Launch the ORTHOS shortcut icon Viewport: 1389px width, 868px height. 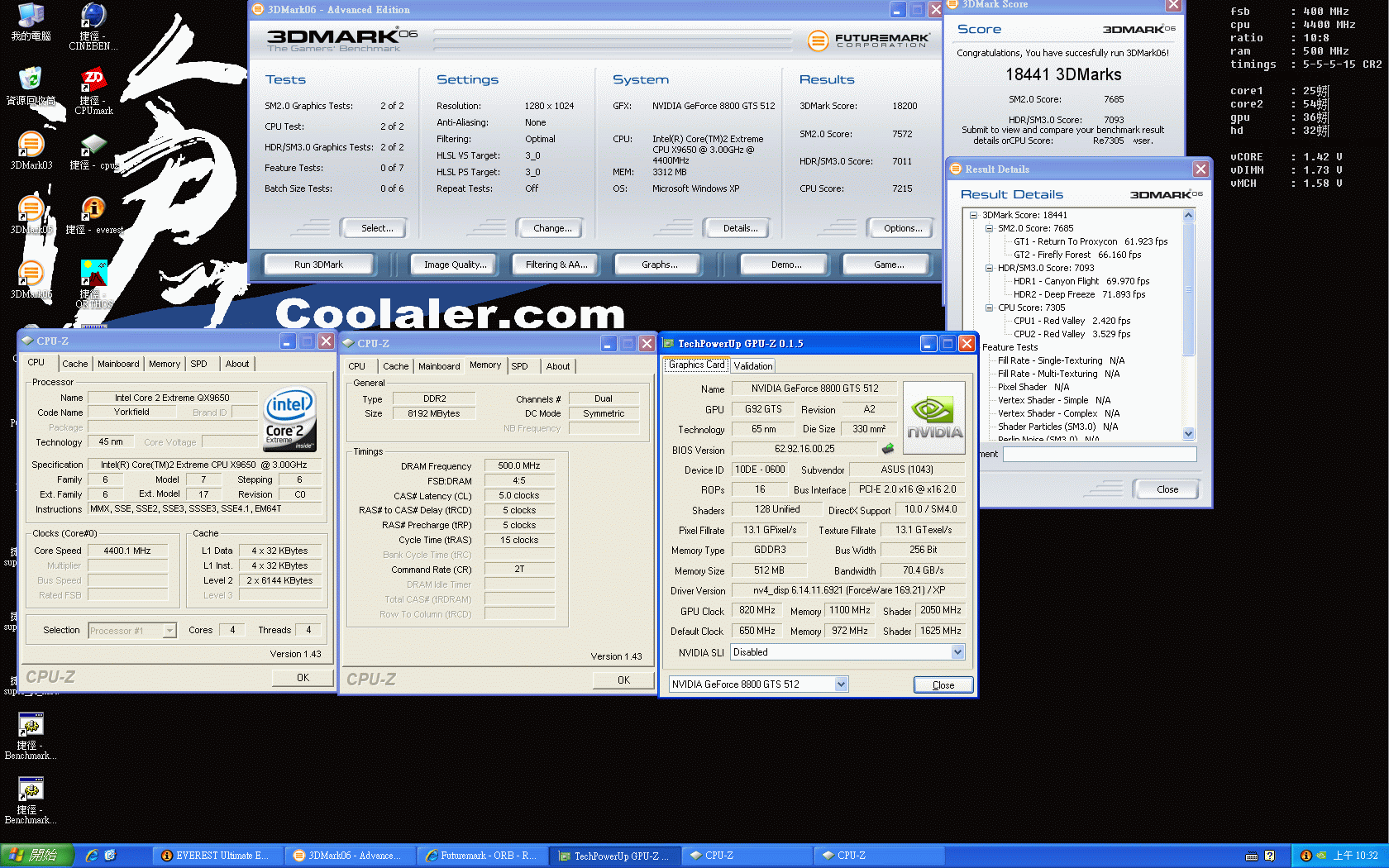tap(93, 284)
